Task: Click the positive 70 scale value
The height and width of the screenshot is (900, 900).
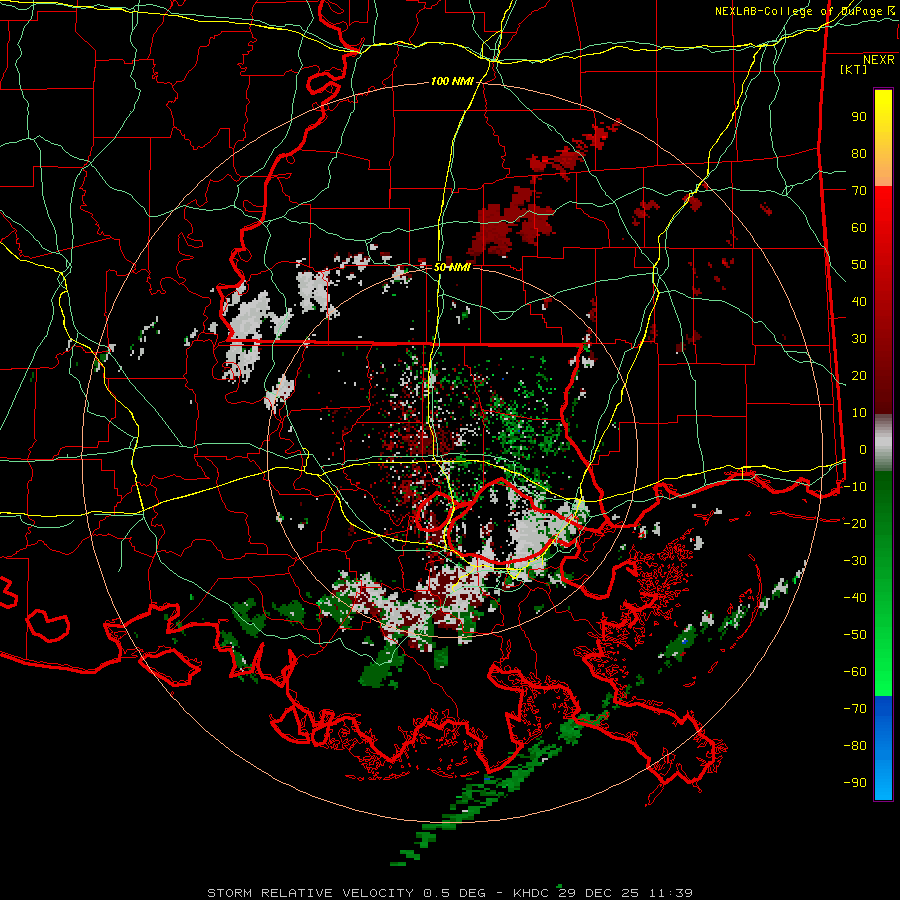Action: pos(859,191)
